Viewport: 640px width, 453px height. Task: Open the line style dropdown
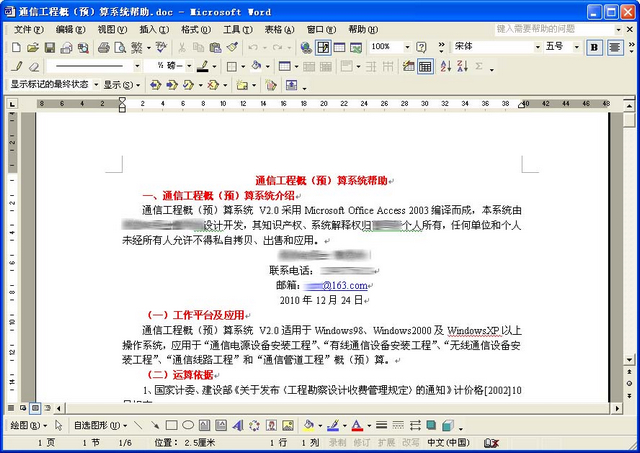click(138, 66)
